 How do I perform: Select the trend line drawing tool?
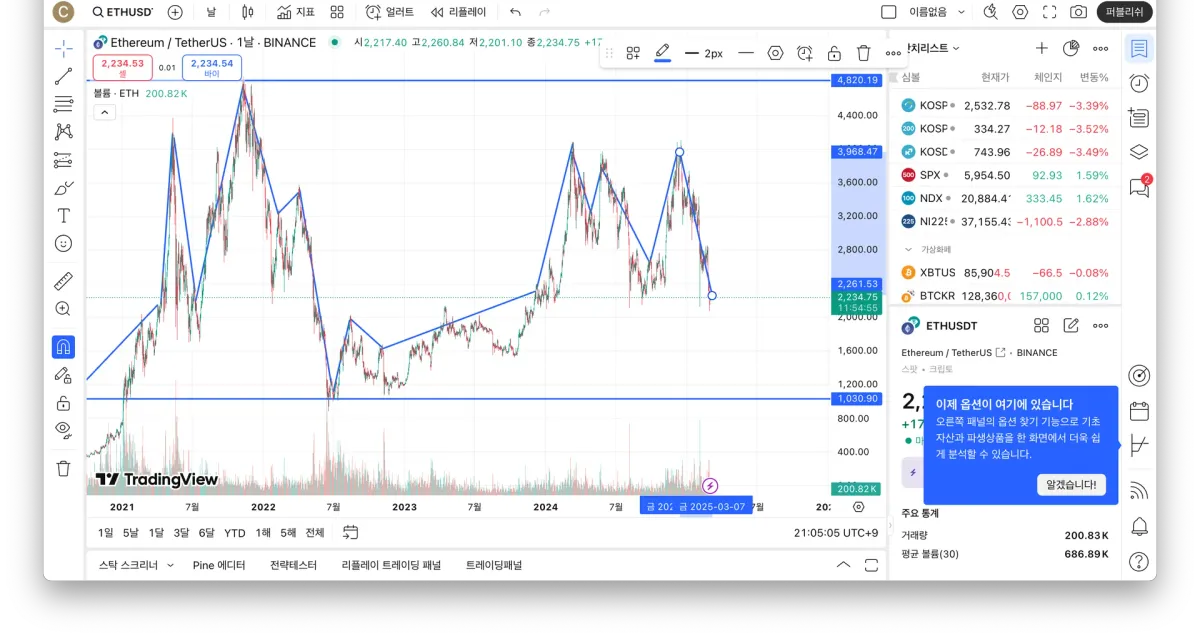pyautogui.click(x=63, y=76)
